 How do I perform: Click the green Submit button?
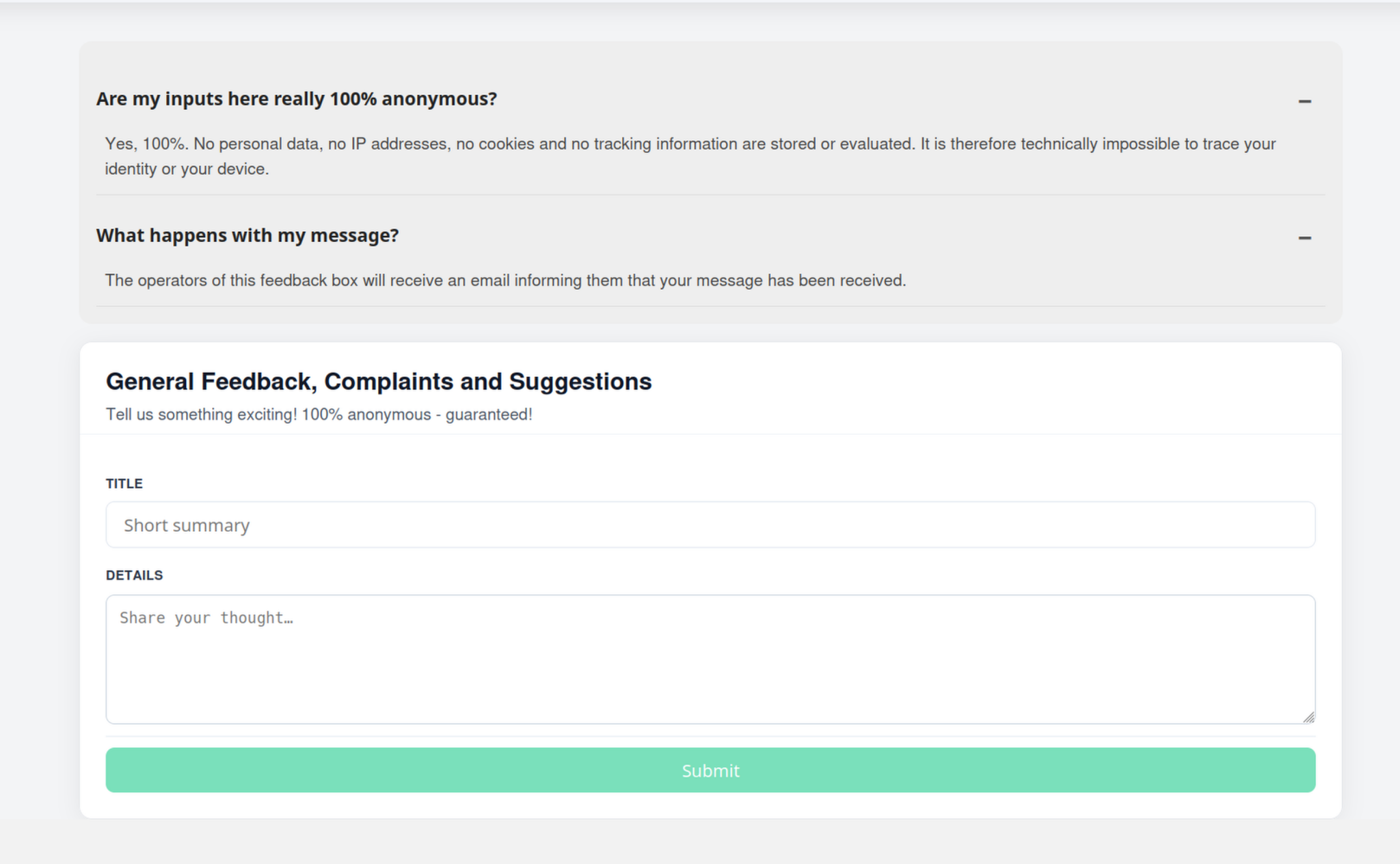[x=710, y=770]
